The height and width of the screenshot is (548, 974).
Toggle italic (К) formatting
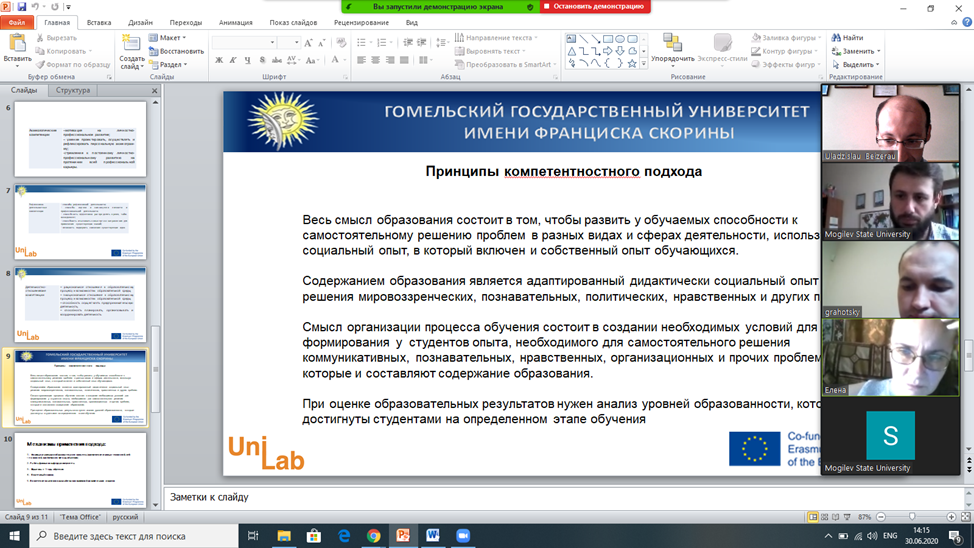(x=233, y=60)
